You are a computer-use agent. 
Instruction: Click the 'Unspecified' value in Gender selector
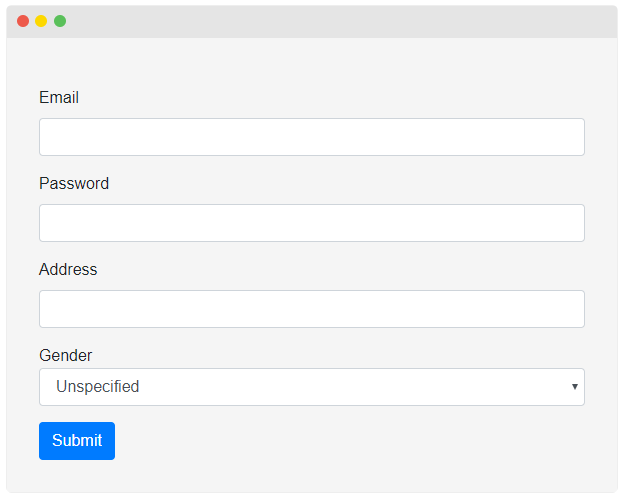point(98,387)
